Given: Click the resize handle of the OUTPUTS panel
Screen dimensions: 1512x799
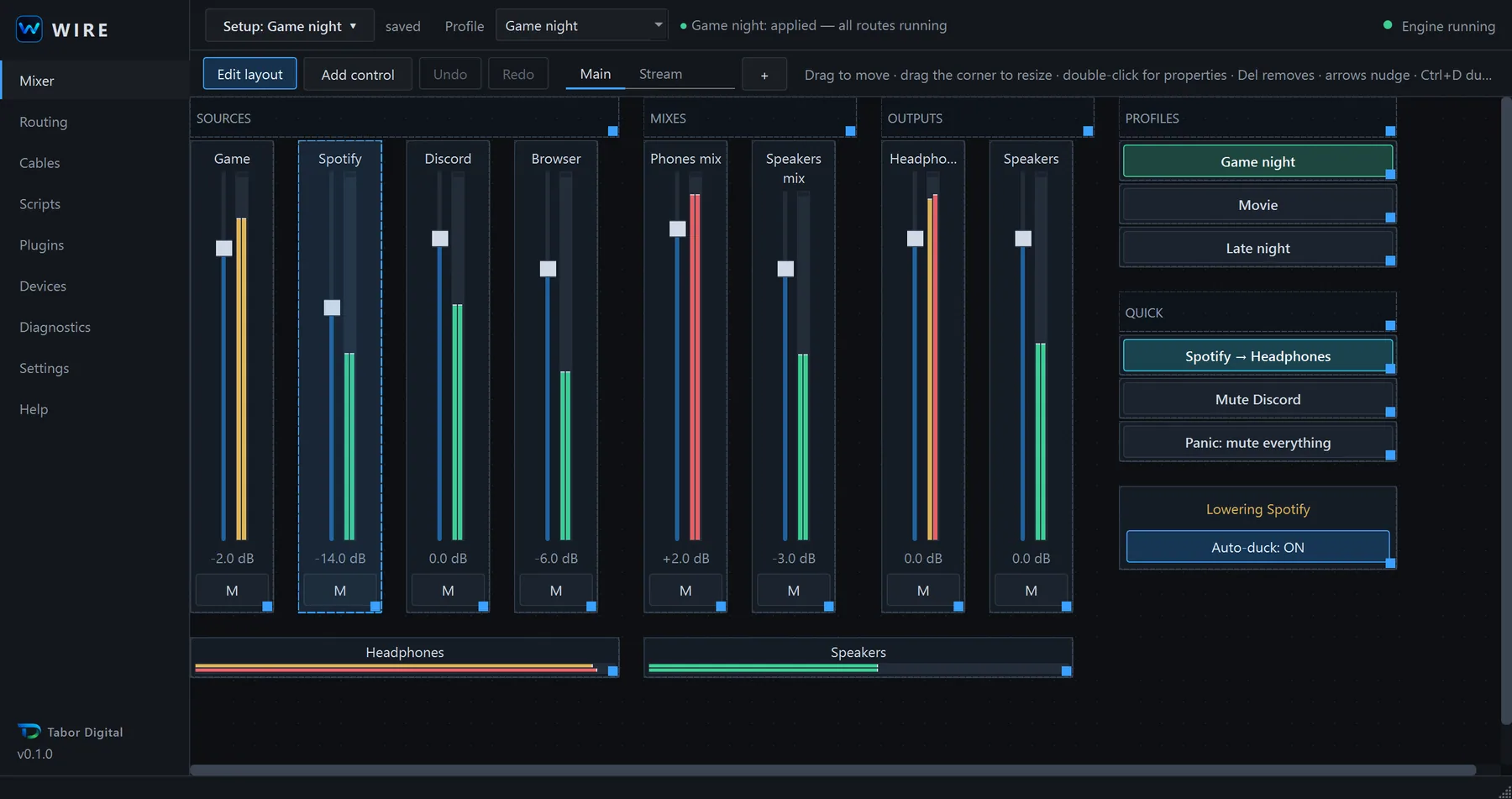Looking at the screenshot, I should [1089, 131].
